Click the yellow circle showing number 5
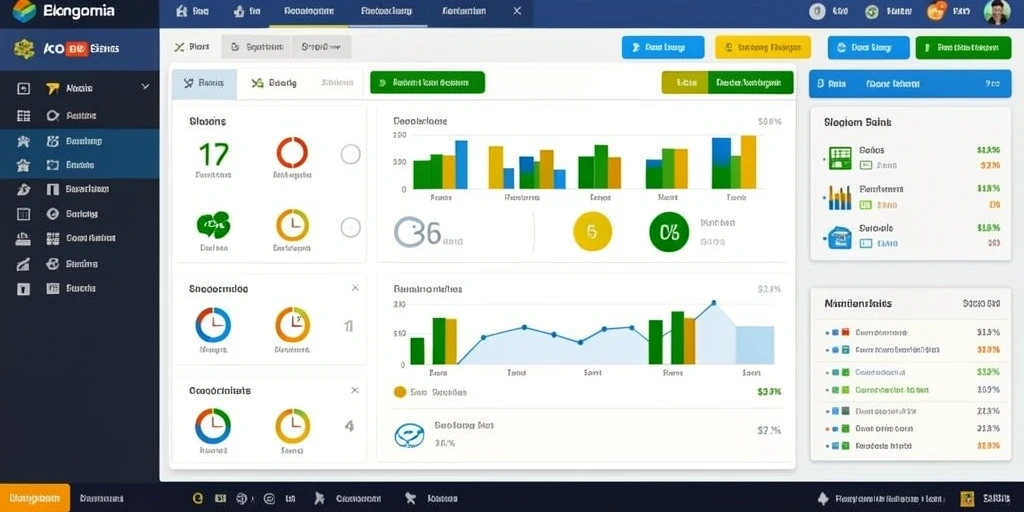Screen dimensions: 1024x512 click(592, 232)
